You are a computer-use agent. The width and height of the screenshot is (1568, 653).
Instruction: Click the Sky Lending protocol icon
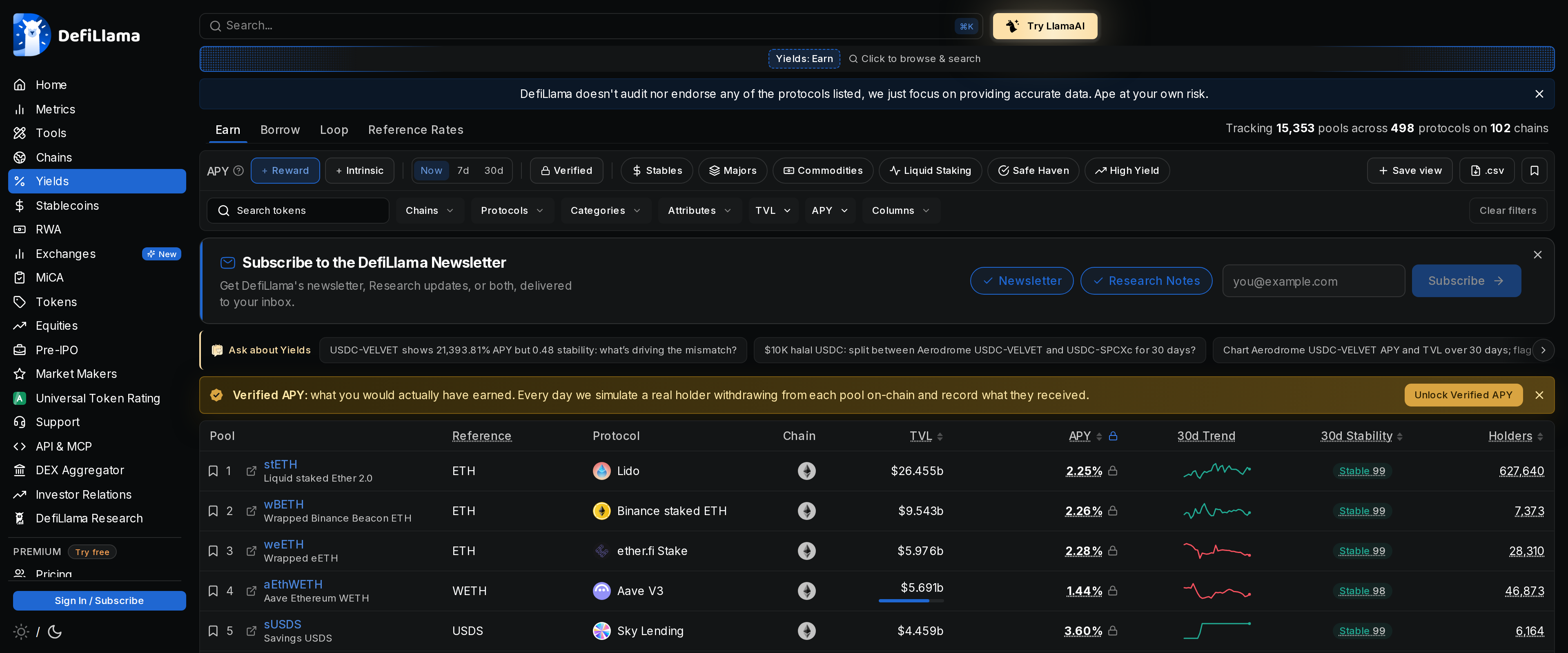pos(601,631)
